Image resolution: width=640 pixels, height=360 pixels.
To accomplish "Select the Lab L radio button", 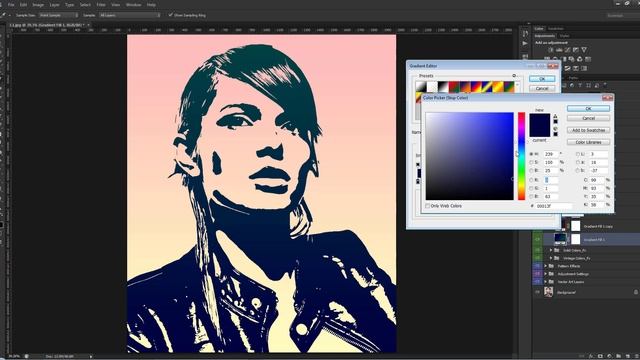I will (578, 154).
